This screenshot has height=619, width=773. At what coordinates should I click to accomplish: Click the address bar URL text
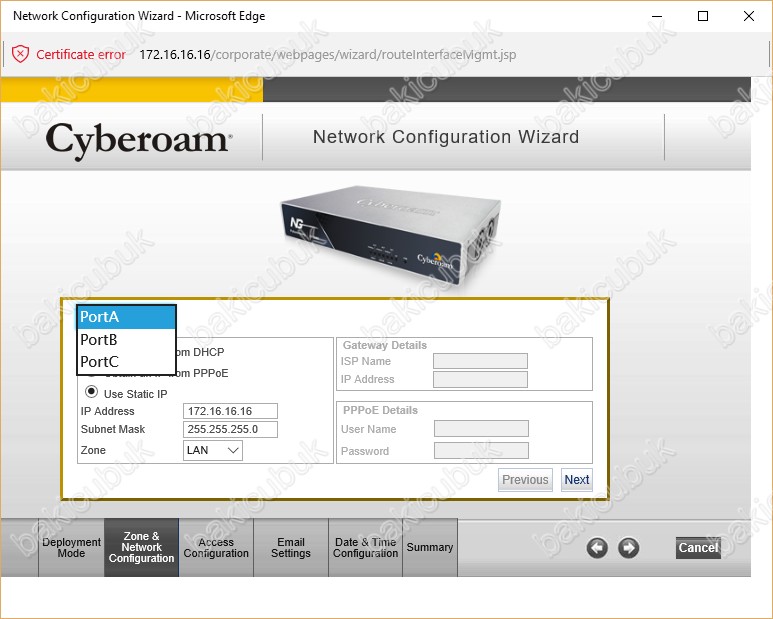click(x=328, y=54)
